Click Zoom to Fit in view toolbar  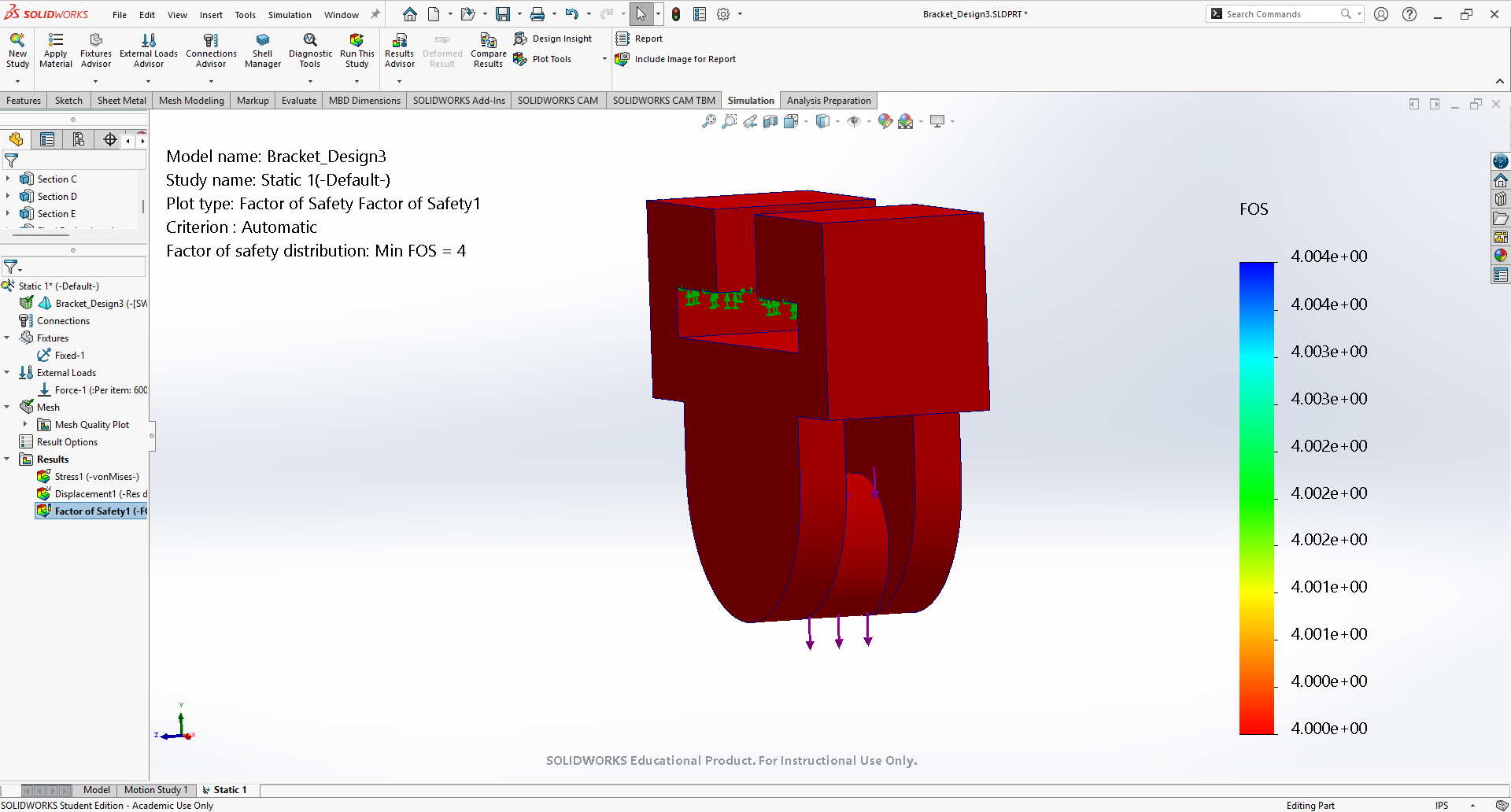(709, 121)
